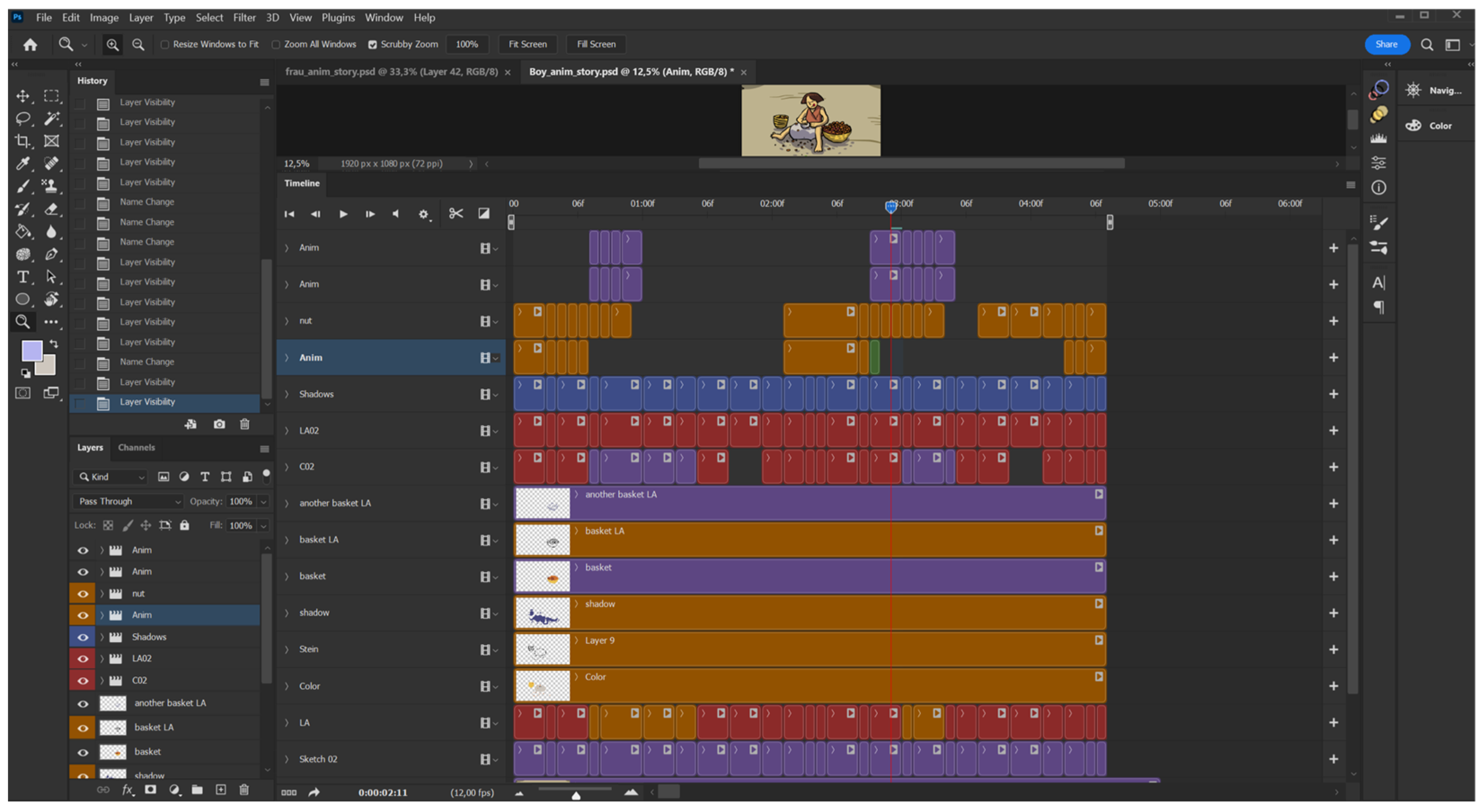Screen dimensions: 1482x812
Task: Open the Filter menu
Action: coord(244,17)
